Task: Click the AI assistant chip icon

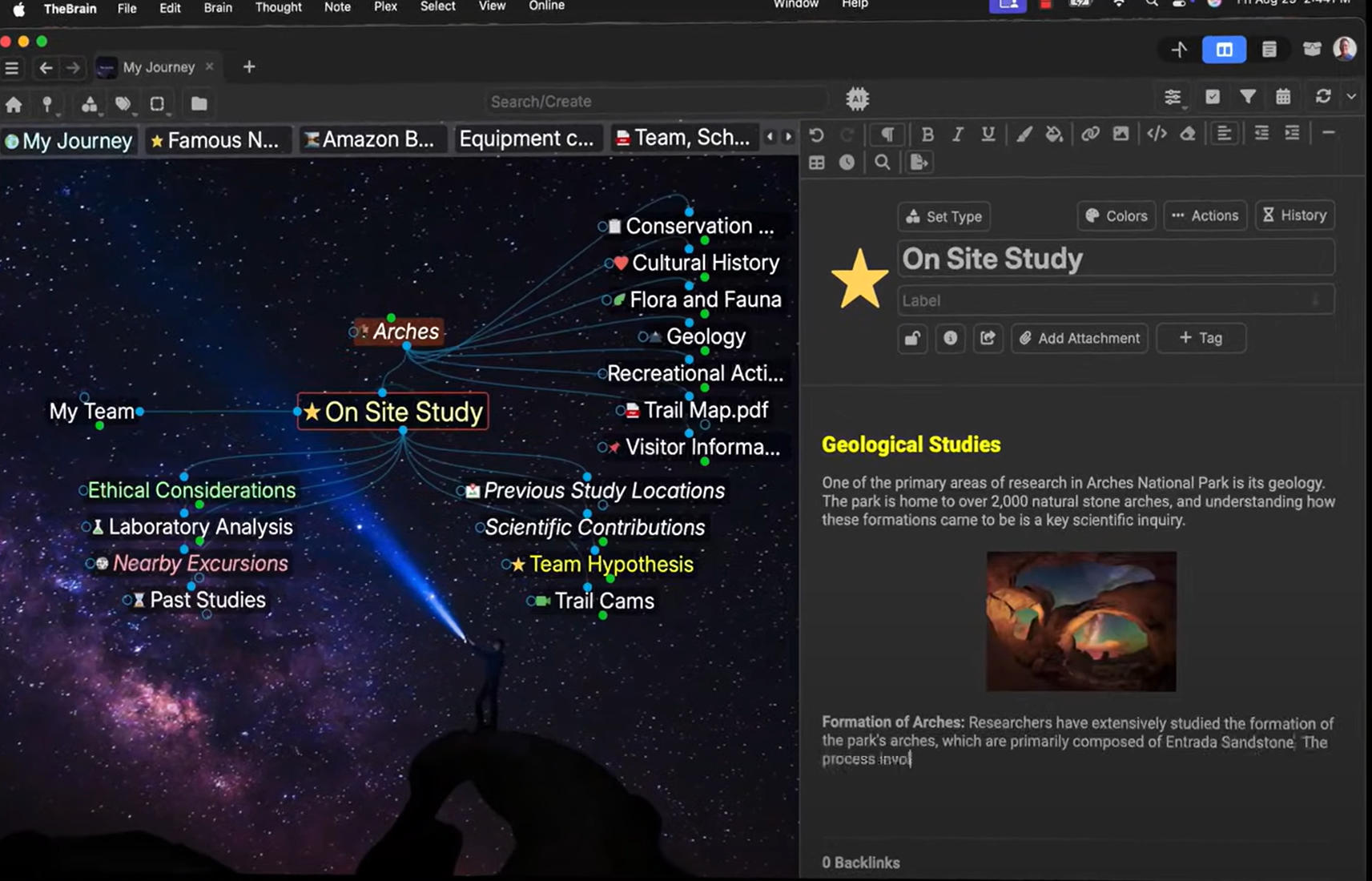Action: [x=857, y=99]
